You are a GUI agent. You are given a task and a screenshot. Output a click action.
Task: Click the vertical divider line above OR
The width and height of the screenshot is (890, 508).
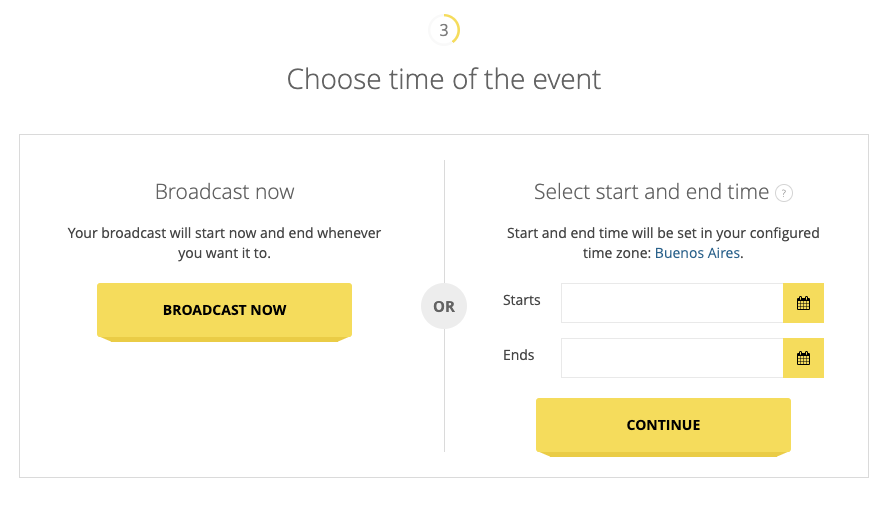click(x=444, y=221)
